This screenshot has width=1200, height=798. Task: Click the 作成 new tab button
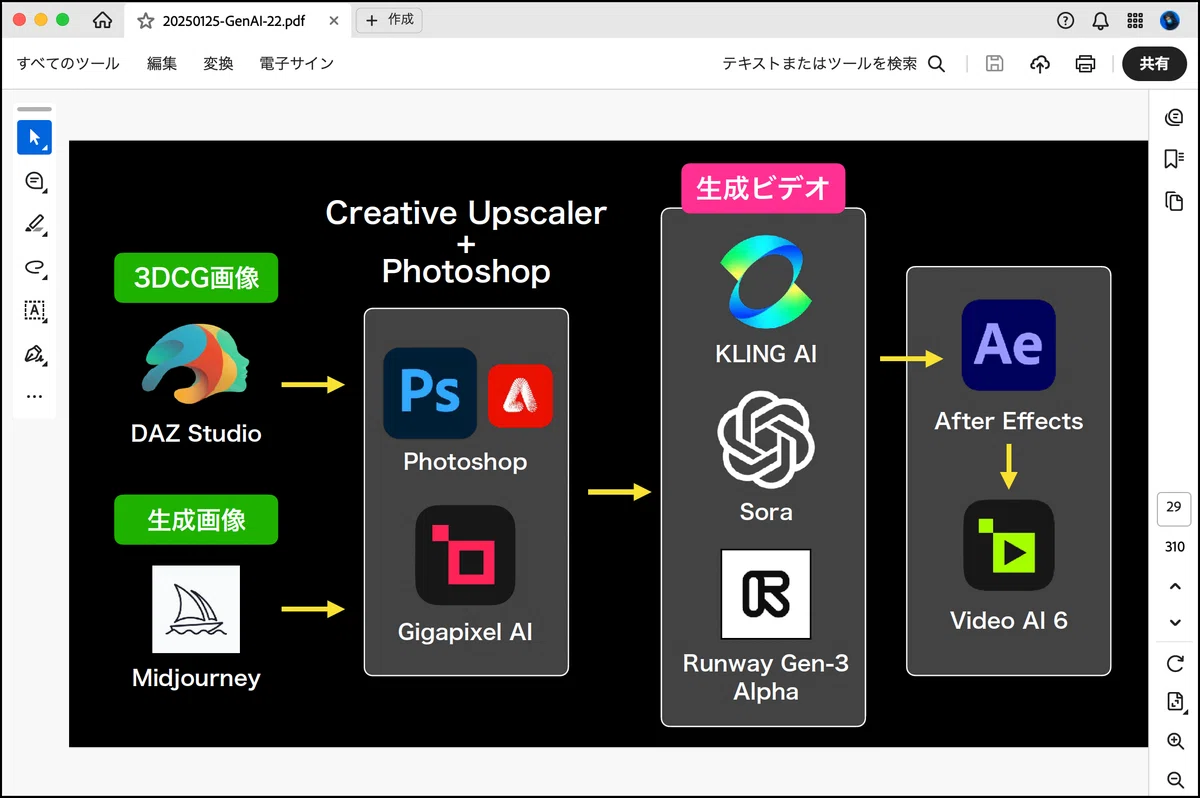click(389, 20)
